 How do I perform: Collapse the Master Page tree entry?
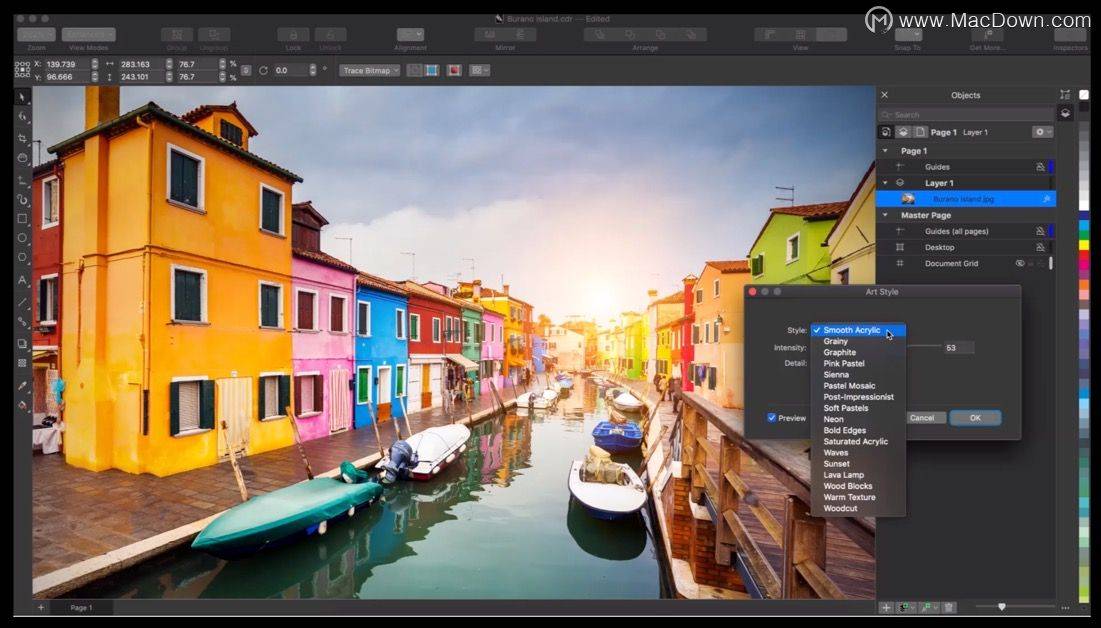tap(884, 214)
